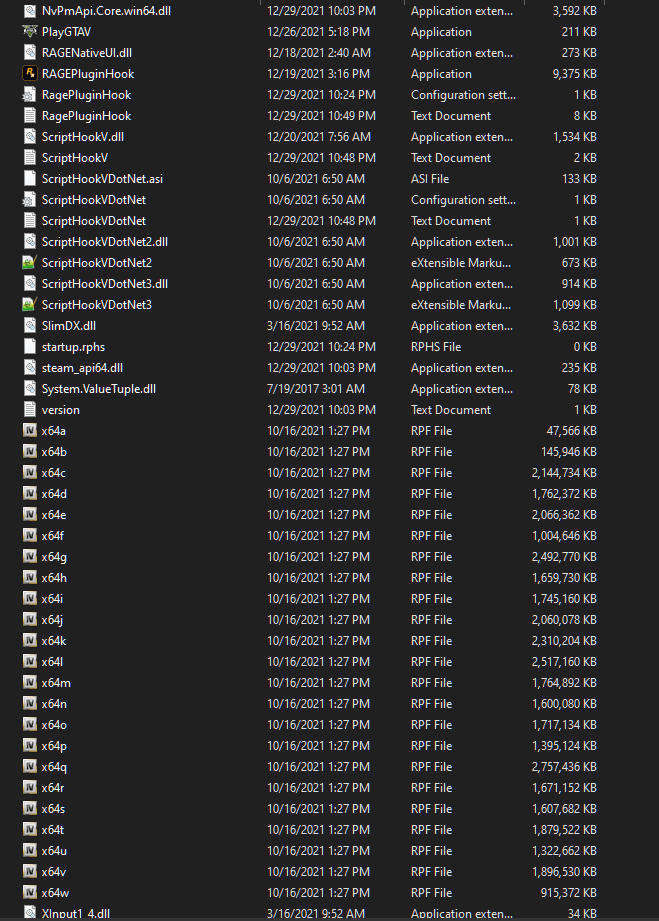Select the file named x64l
This screenshot has width=659, height=921.
coord(52,661)
